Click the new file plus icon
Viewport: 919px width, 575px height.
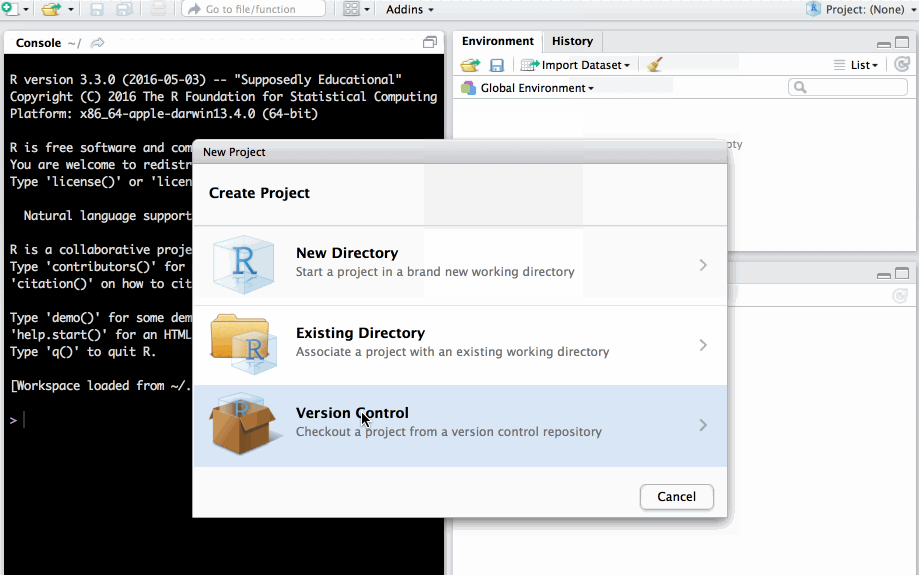click(x=9, y=8)
